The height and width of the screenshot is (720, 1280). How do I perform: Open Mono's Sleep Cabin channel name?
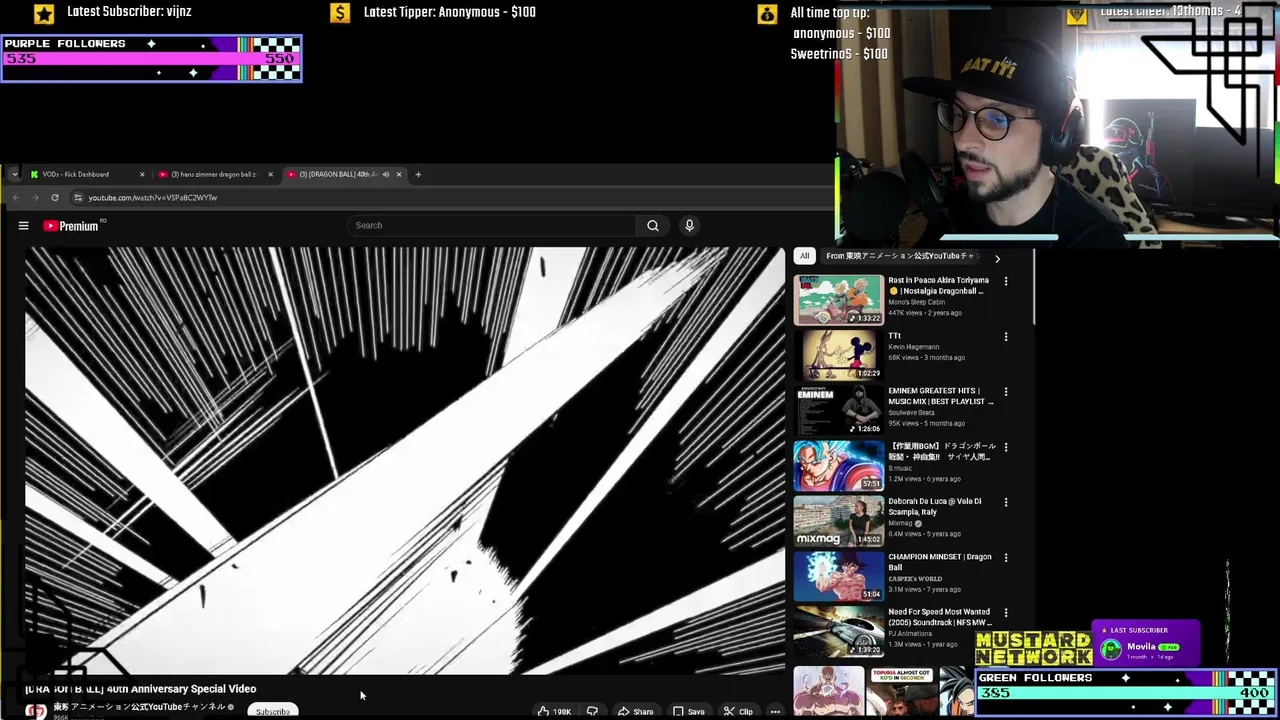(x=916, y=302)
